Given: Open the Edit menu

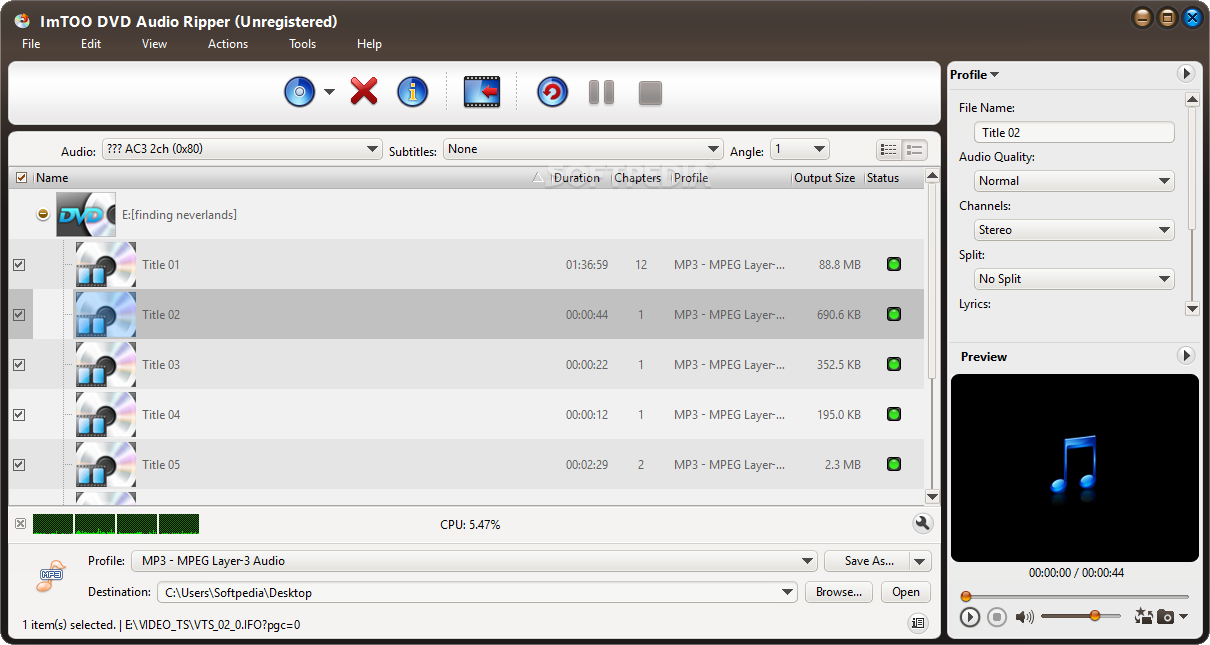Looking at the screenshot, I should [91, 44].
